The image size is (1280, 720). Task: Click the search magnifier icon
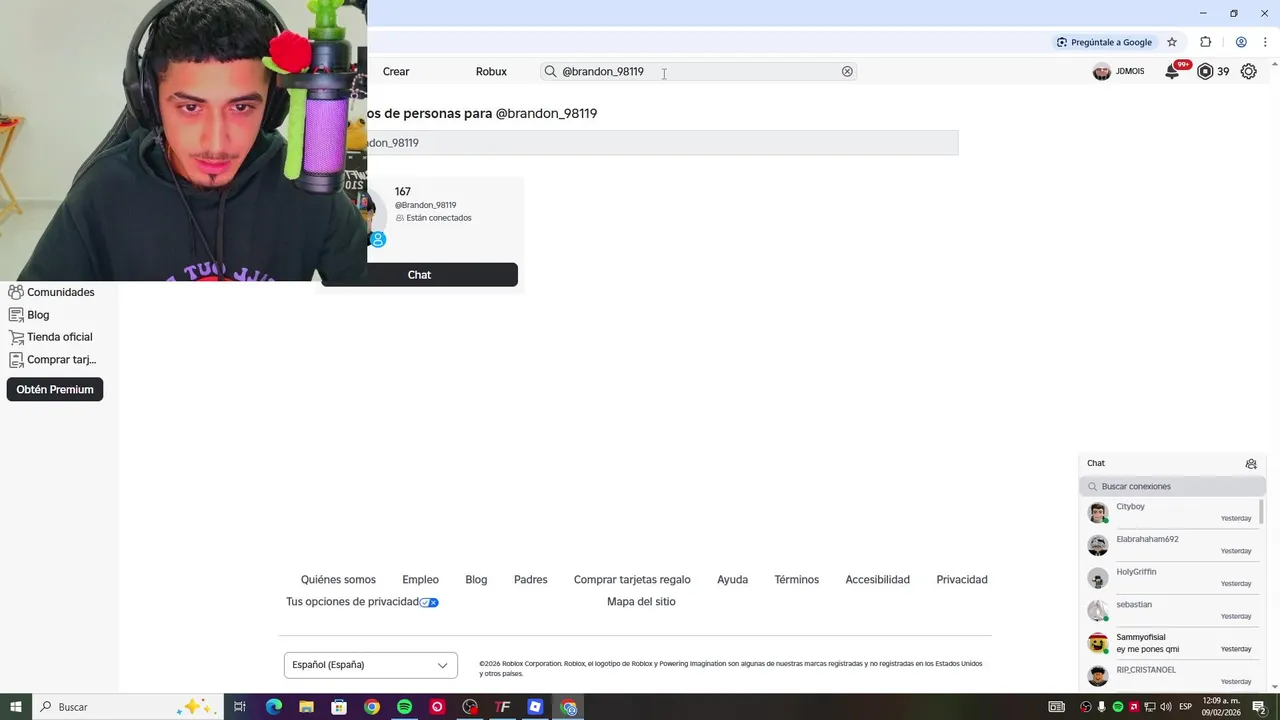point(550,71)
